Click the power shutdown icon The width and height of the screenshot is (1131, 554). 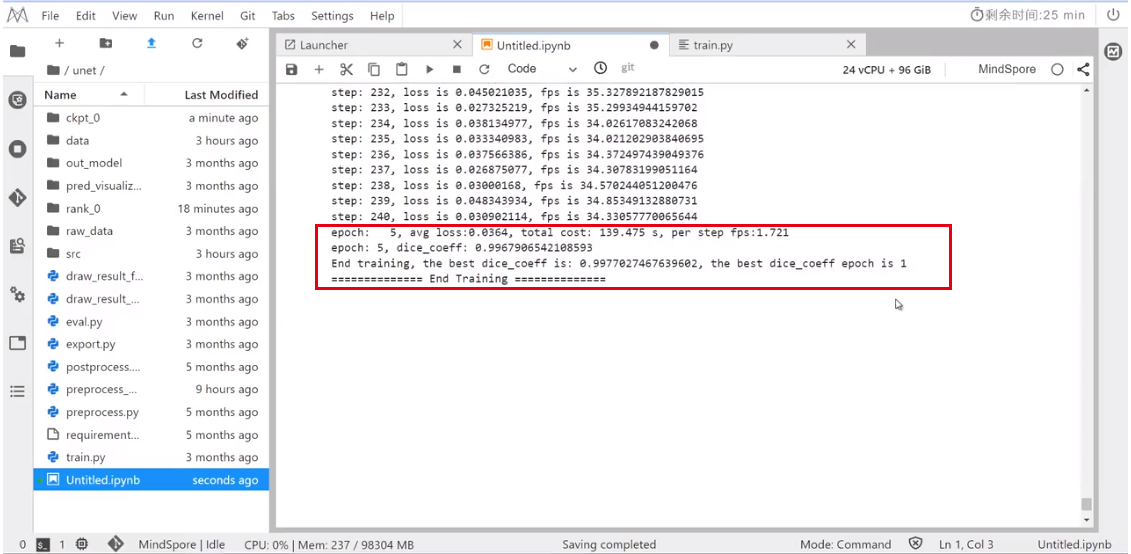(x=1112, y=14)
